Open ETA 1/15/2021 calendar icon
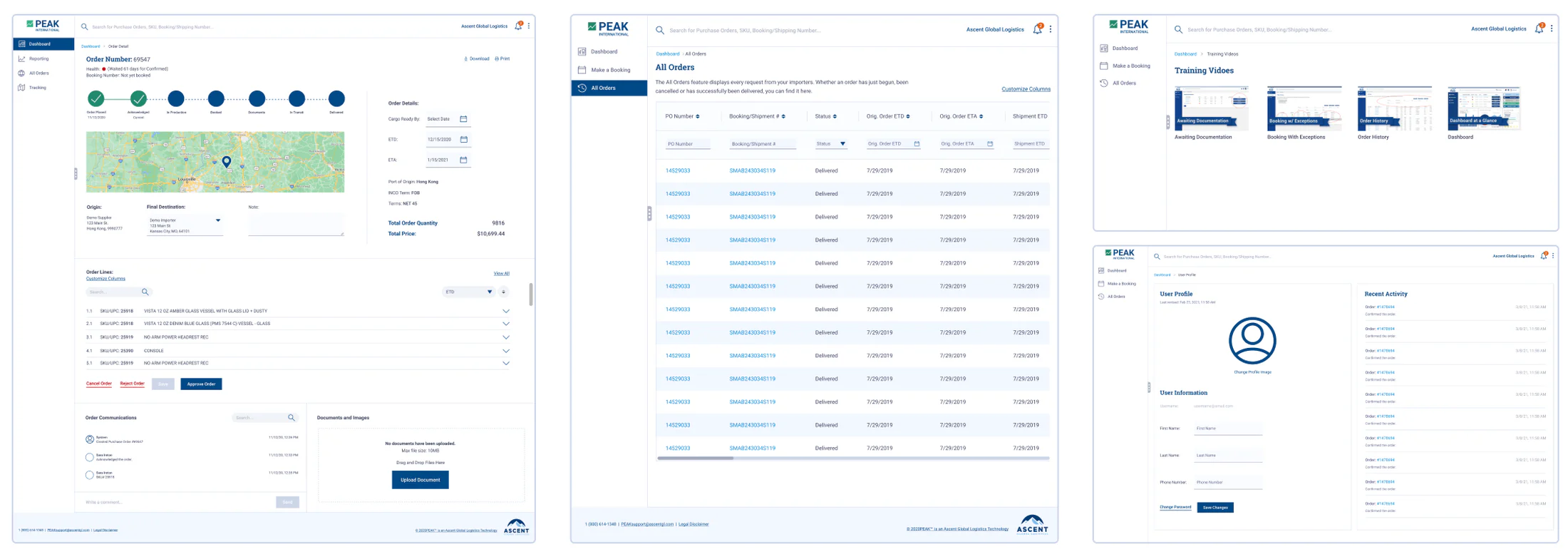1568x559 pixels. point(463,160)
